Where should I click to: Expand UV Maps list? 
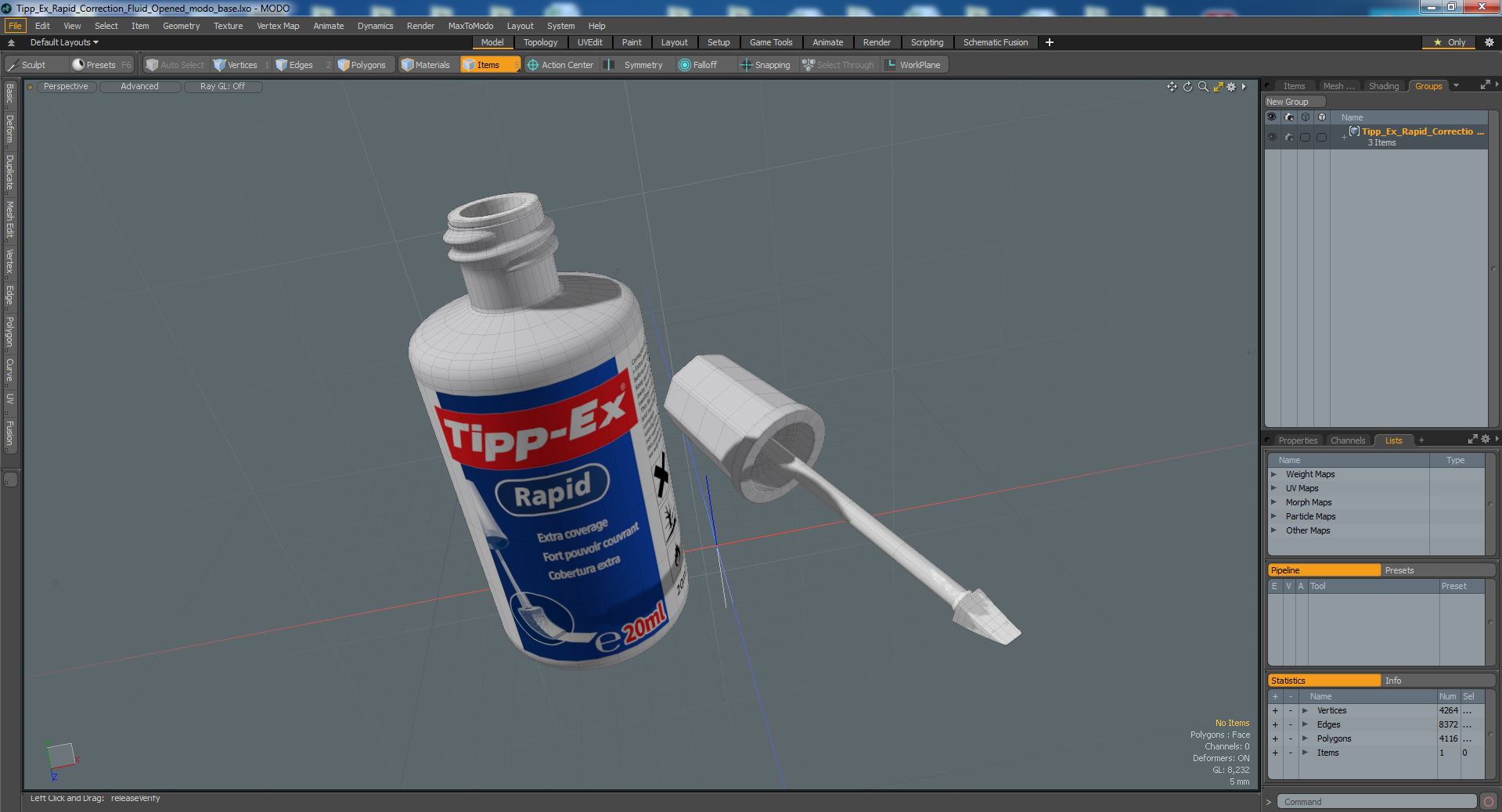(x=1274, y=488)
